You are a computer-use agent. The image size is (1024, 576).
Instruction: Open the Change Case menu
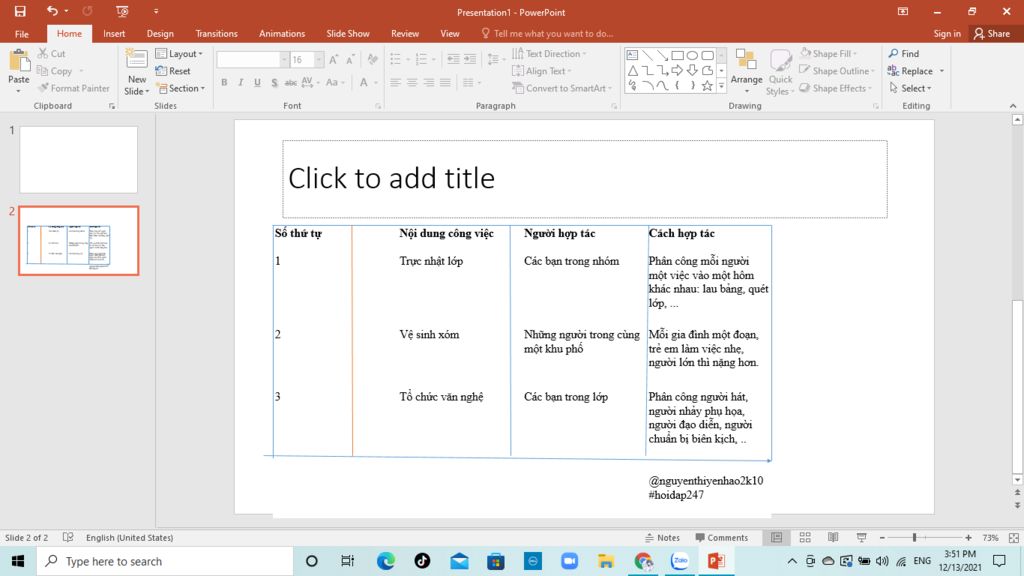click(x=334, y=82)
